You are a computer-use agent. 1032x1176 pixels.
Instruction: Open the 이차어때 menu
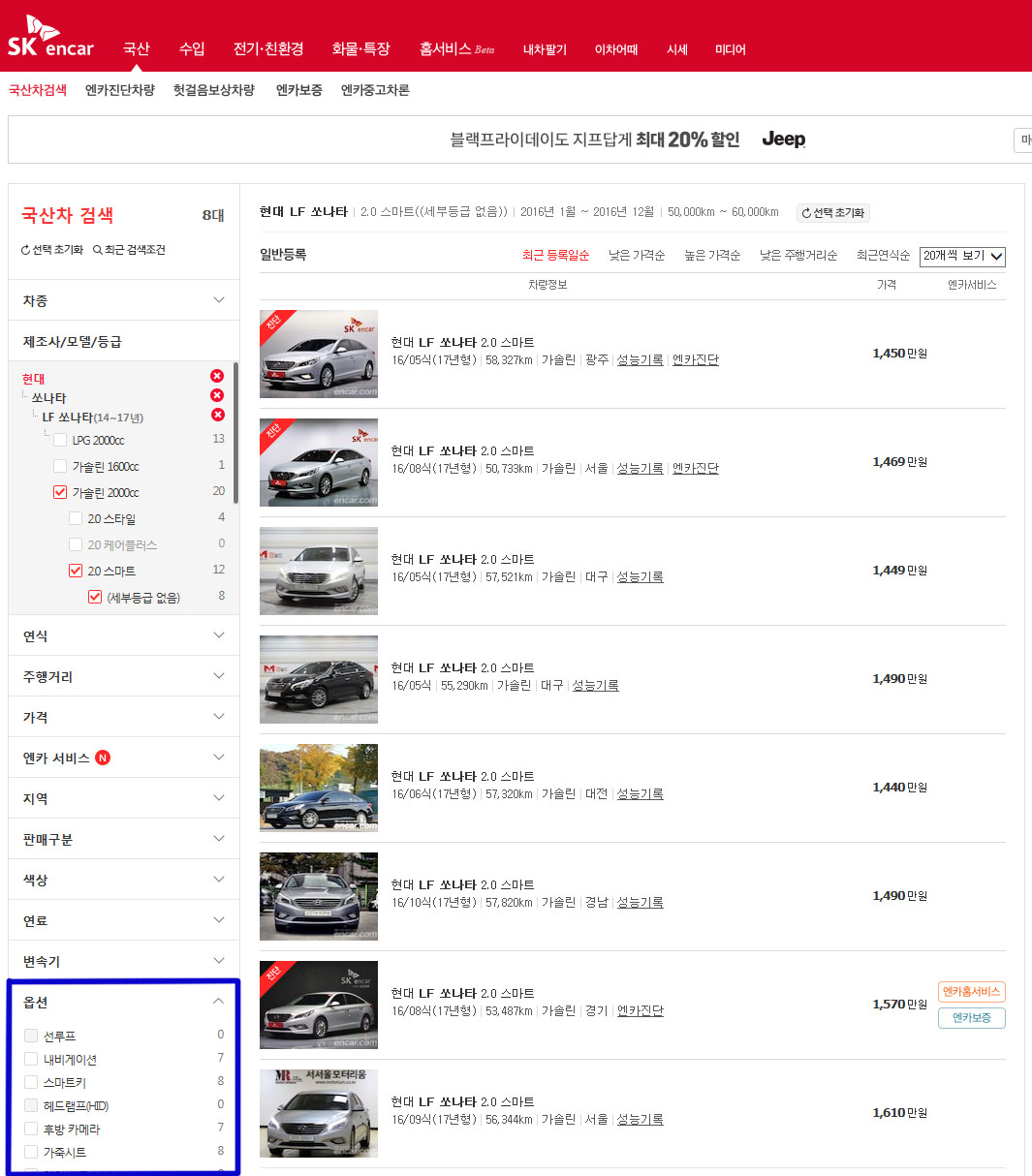(616, 49)
